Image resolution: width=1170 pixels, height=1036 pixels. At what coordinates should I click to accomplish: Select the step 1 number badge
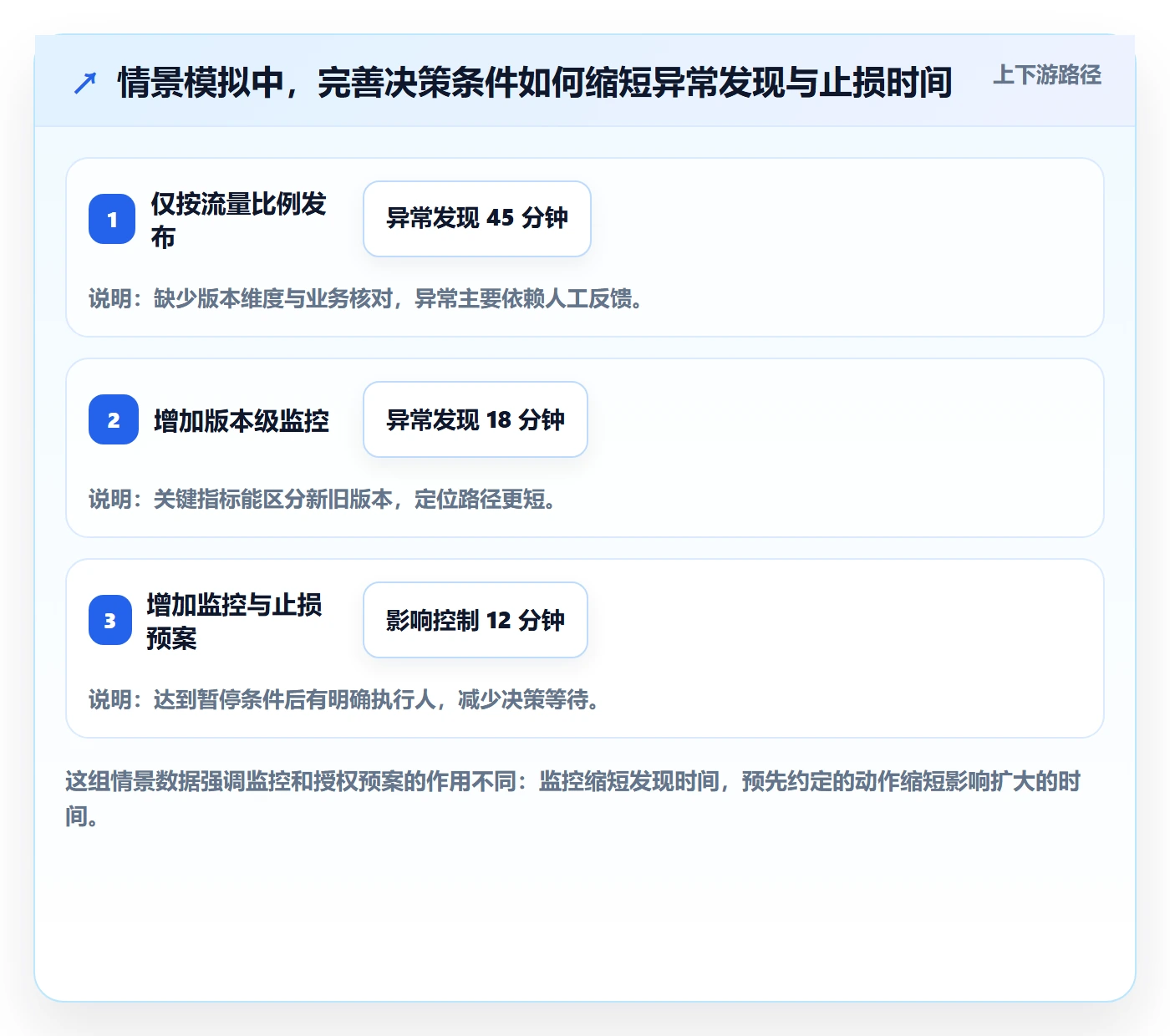click(x=112, y=219)
